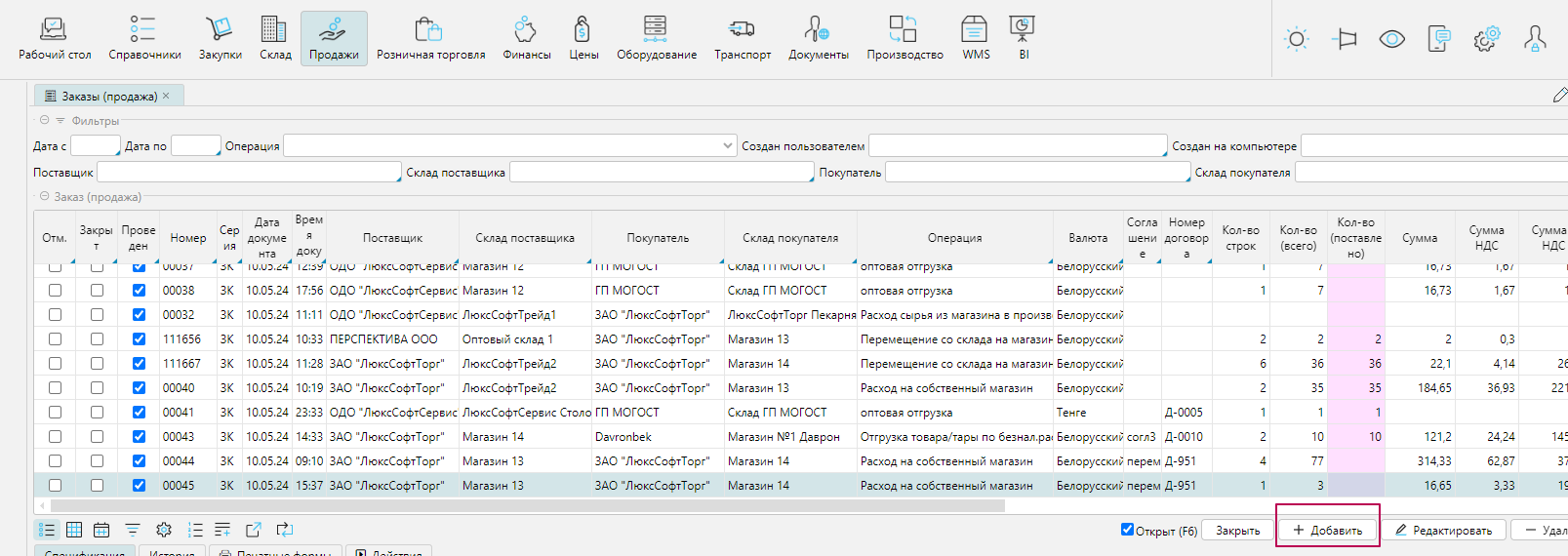Uncheck the Открыт (F6) checkbox

tap(1128, 531)
